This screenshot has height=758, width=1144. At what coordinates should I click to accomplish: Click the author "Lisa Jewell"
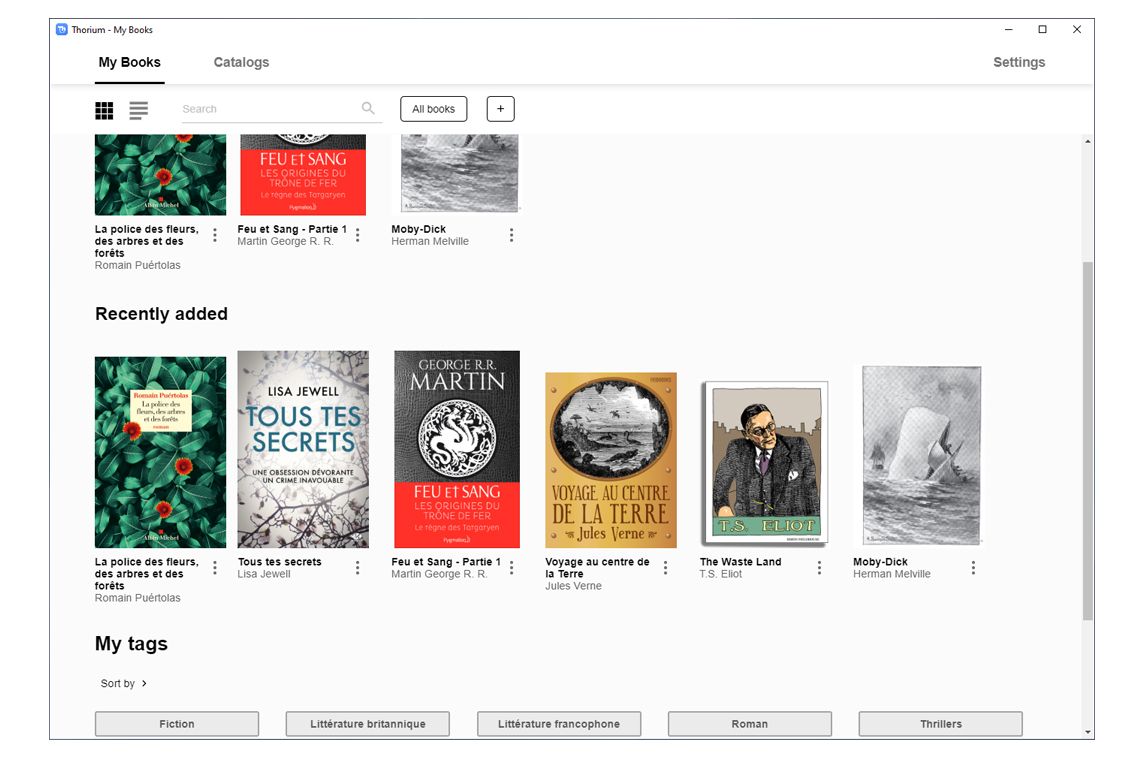coord(264,574)
